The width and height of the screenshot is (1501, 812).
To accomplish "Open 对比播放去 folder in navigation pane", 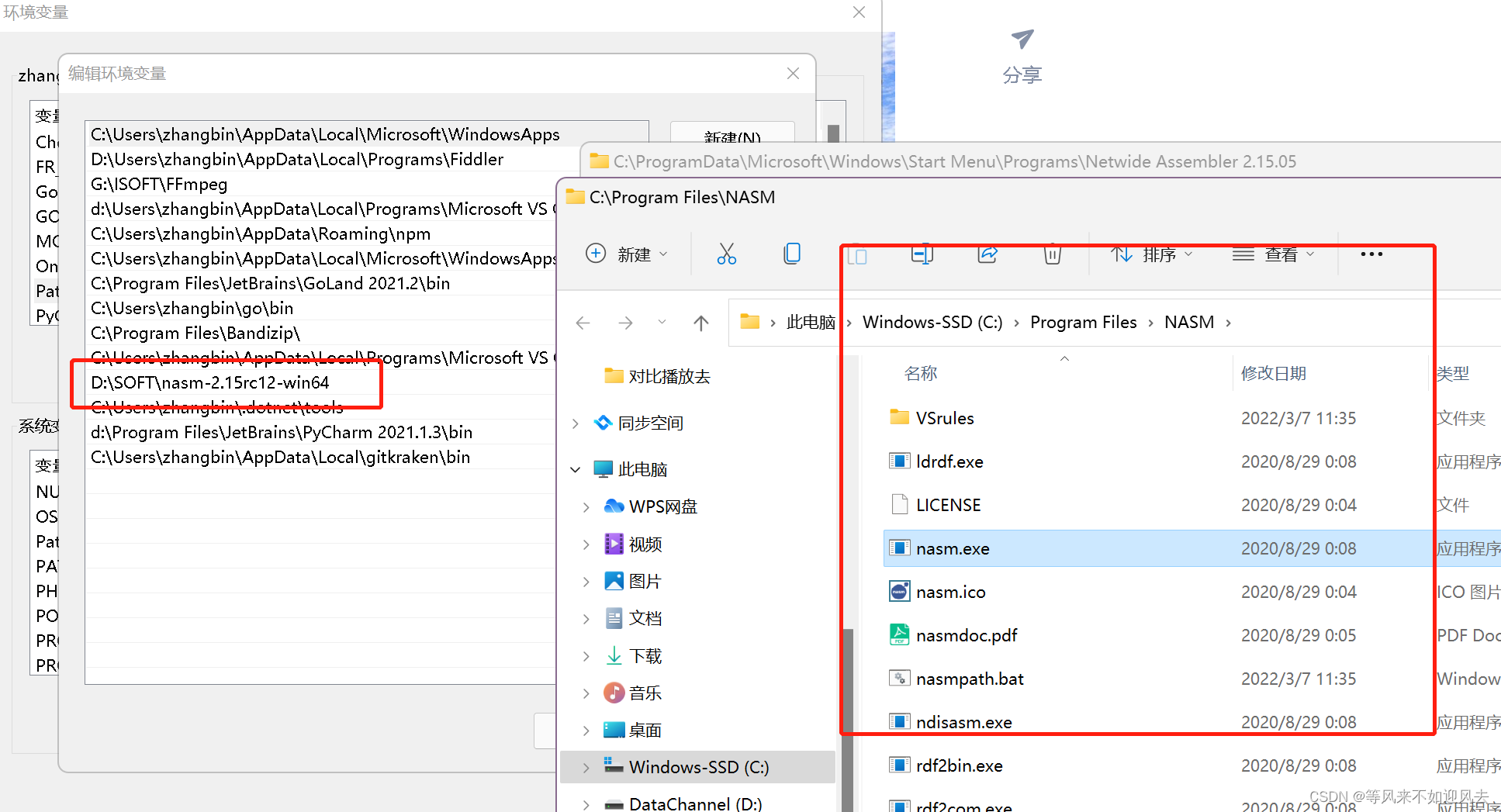I will (x=669, y=376).
